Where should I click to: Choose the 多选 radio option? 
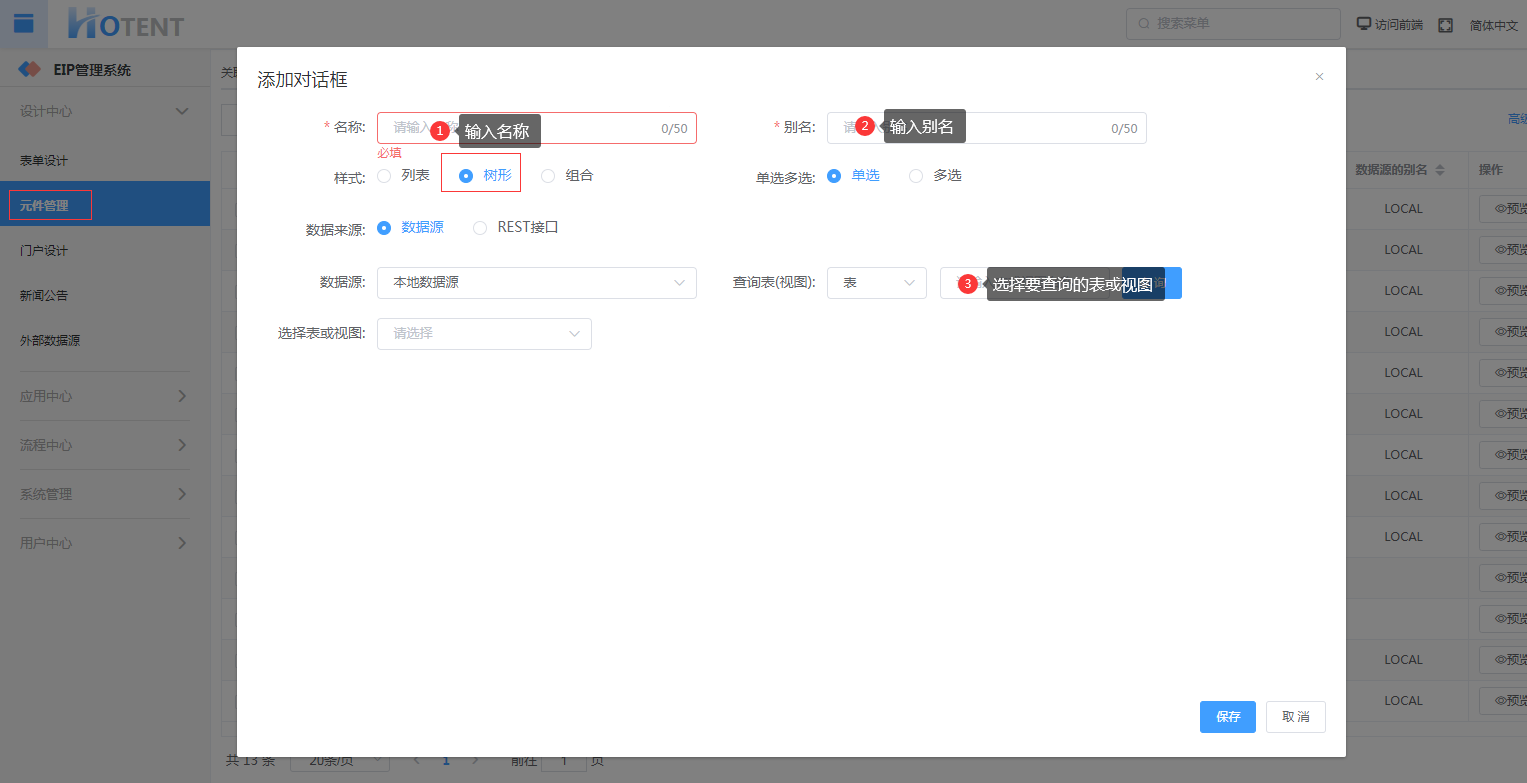pyautogui.click(x=916, y=176)
